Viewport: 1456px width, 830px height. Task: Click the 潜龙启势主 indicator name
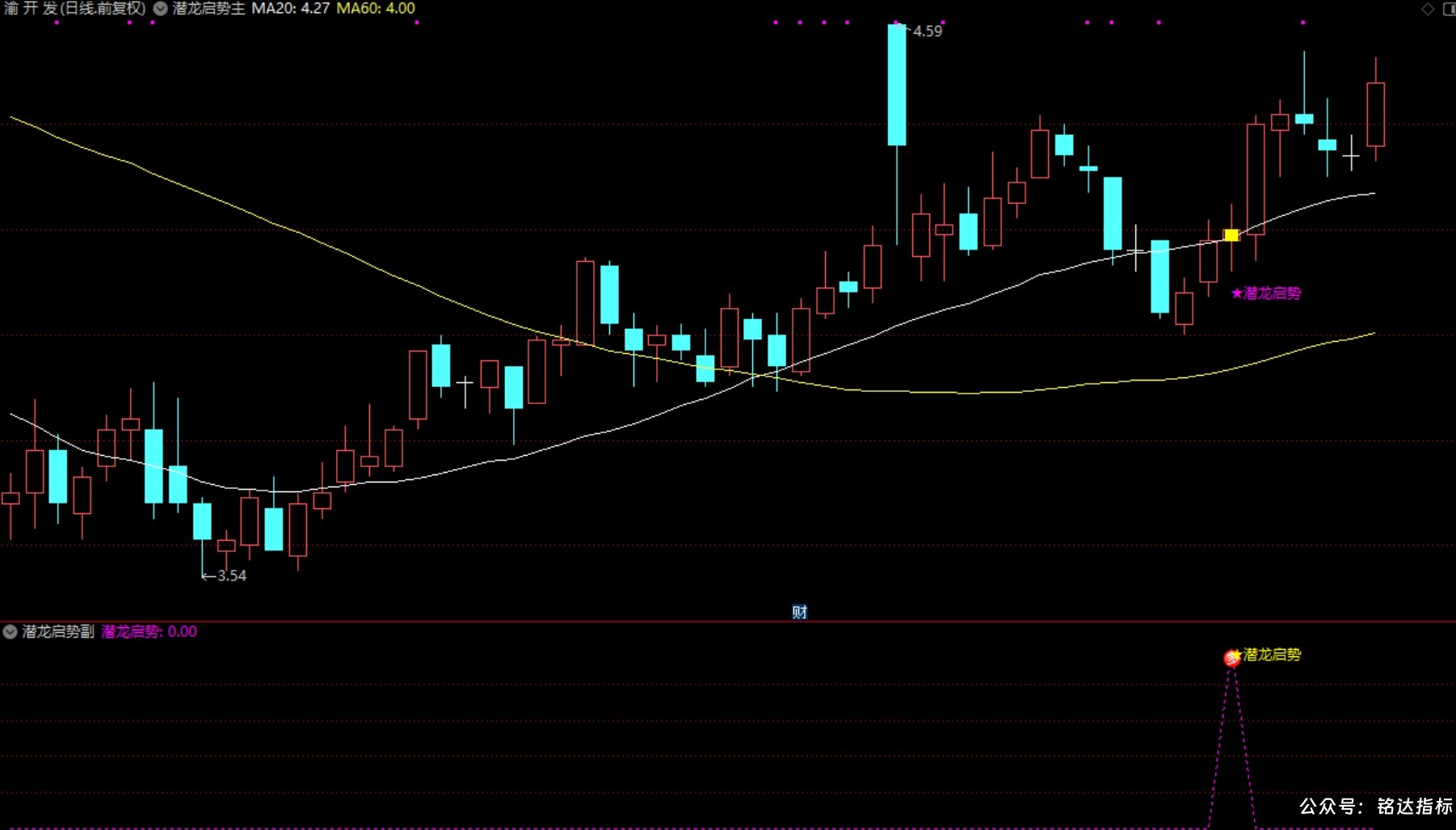[x=208, y=9]
